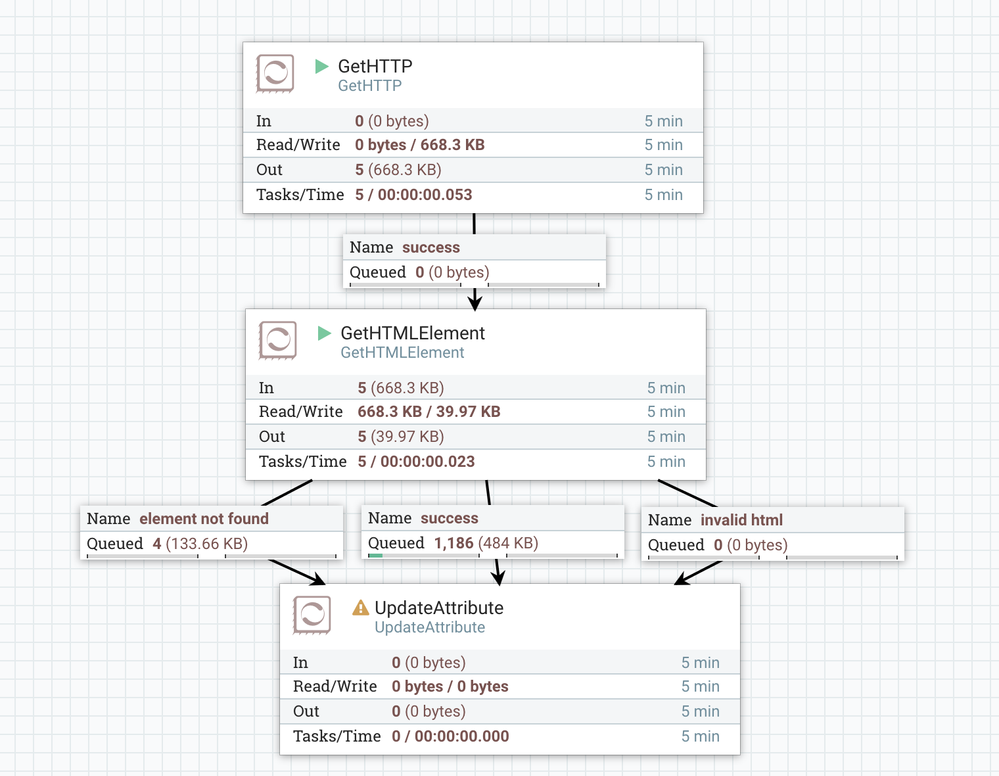Click GetHTMLElement Tasks/Time '5 / 00:00:00.023'

pos(416,462)
